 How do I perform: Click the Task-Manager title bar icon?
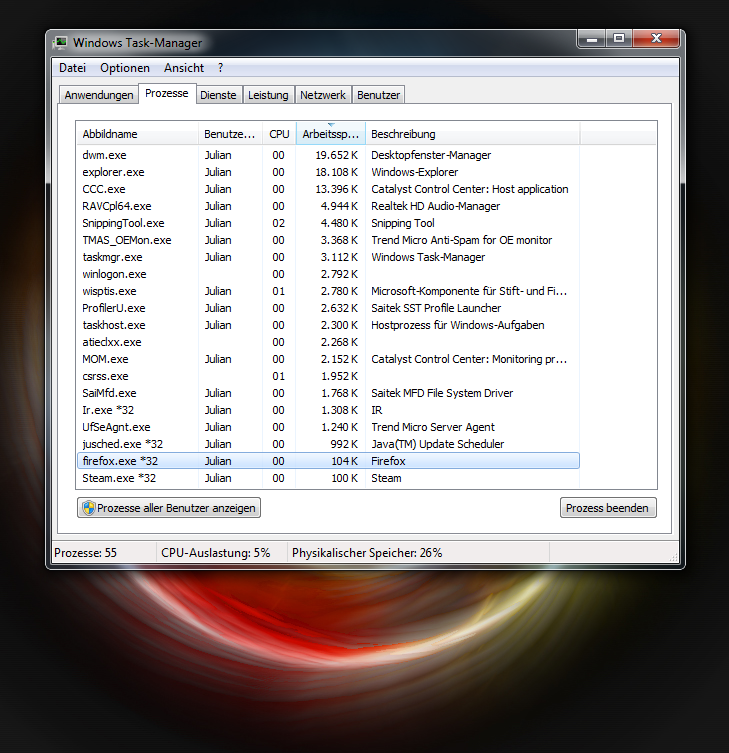point(61,43)
